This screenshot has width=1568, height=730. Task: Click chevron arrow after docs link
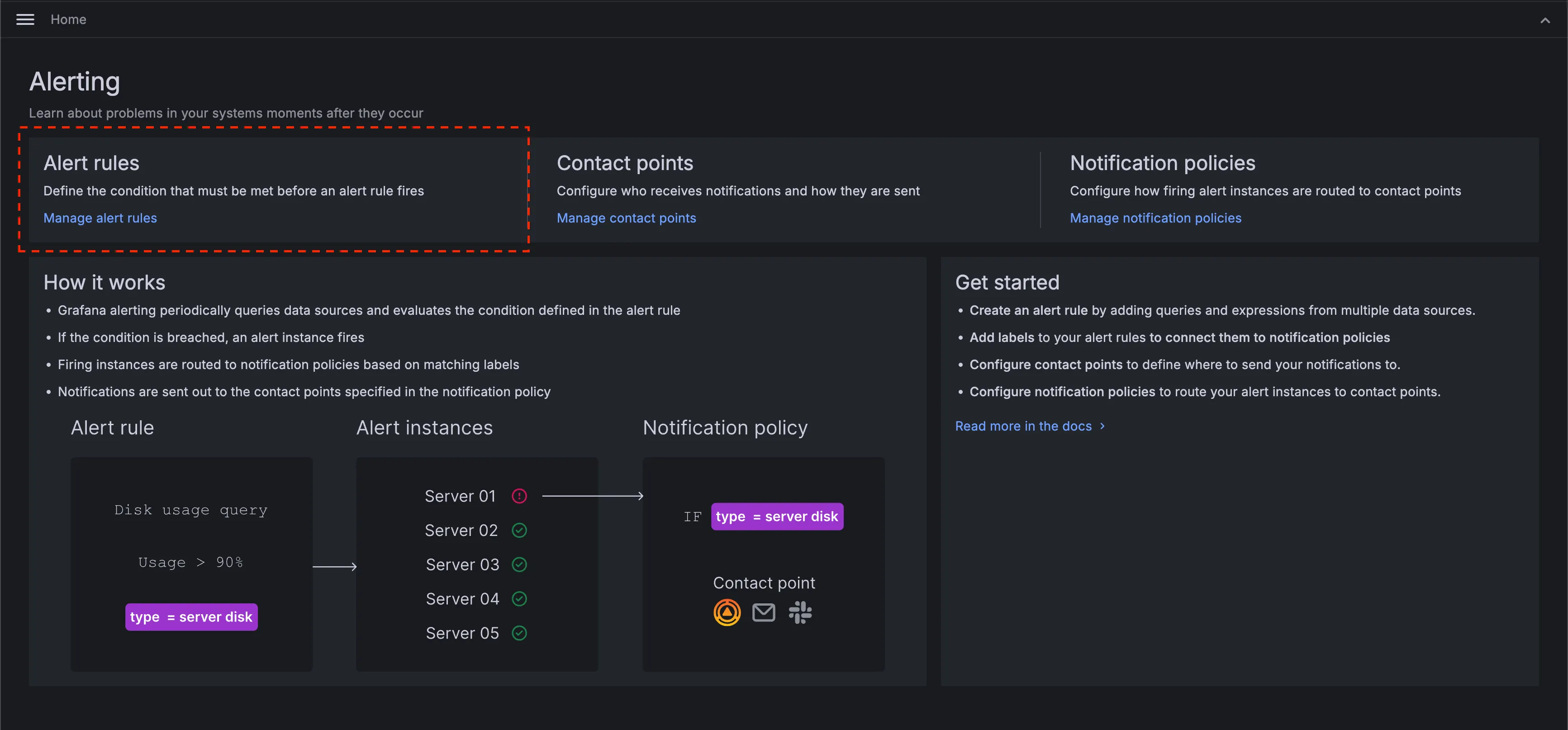pyautogui.click(x=1102, y=426)
